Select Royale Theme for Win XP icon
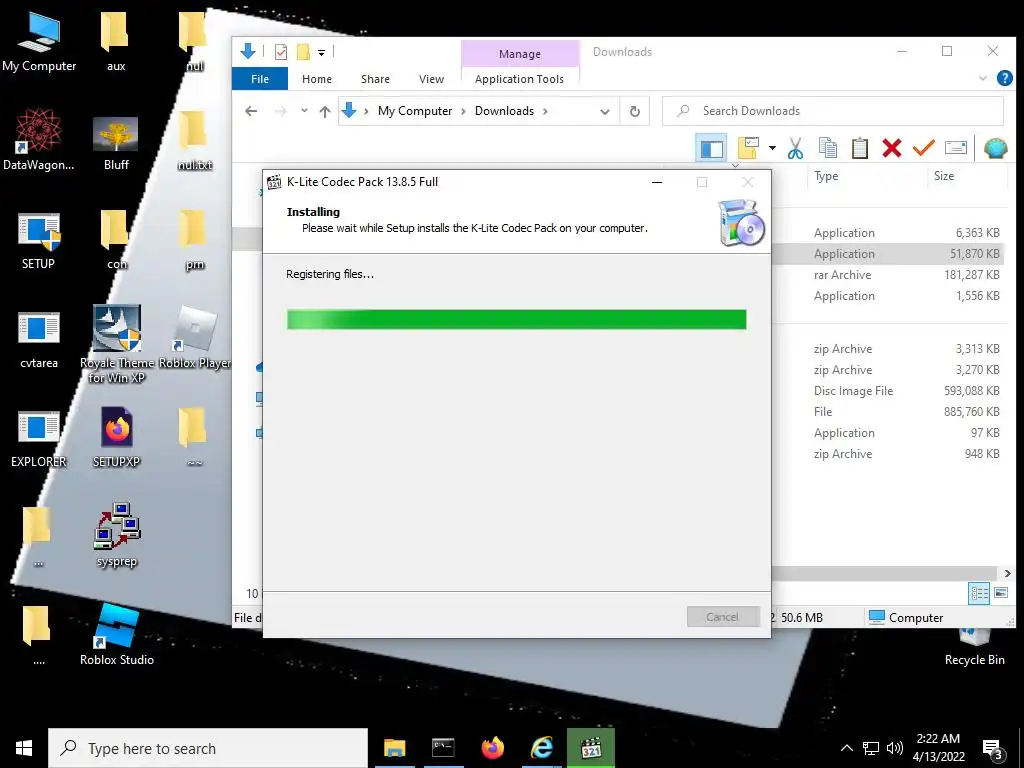The image size is (1024, 768). point(117,344)
